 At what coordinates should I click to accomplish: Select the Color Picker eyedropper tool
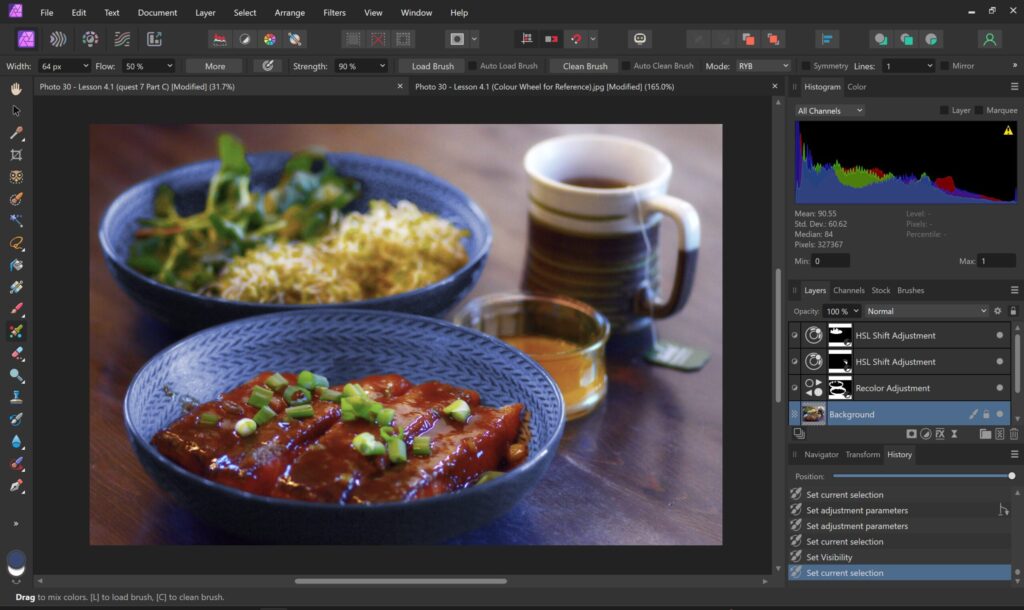click(x=16, y=133)
